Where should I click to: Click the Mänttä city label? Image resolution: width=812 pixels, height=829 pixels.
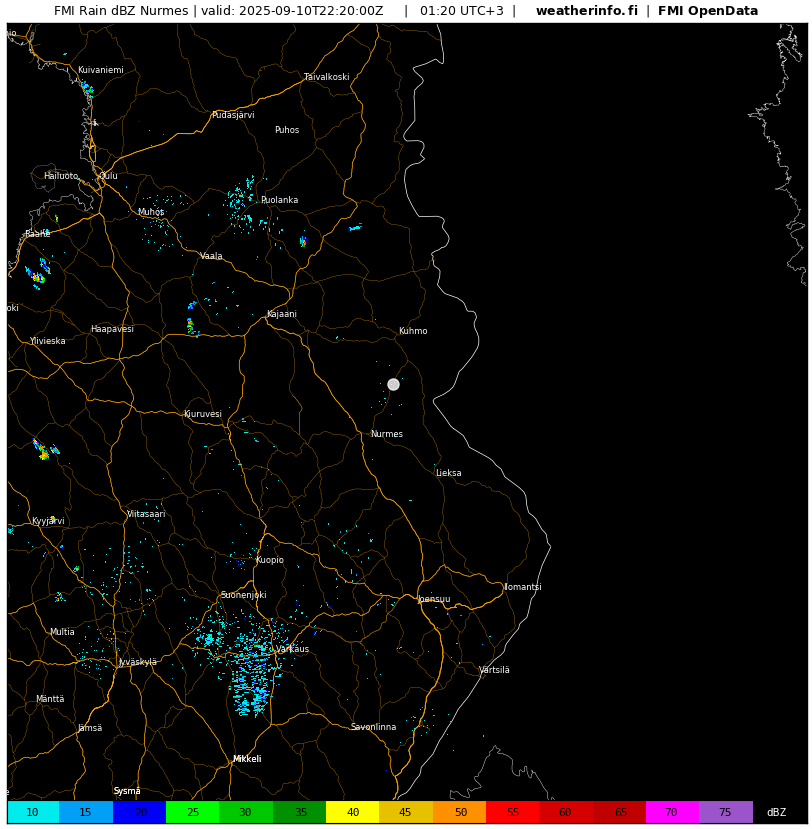tap(50, 699)
